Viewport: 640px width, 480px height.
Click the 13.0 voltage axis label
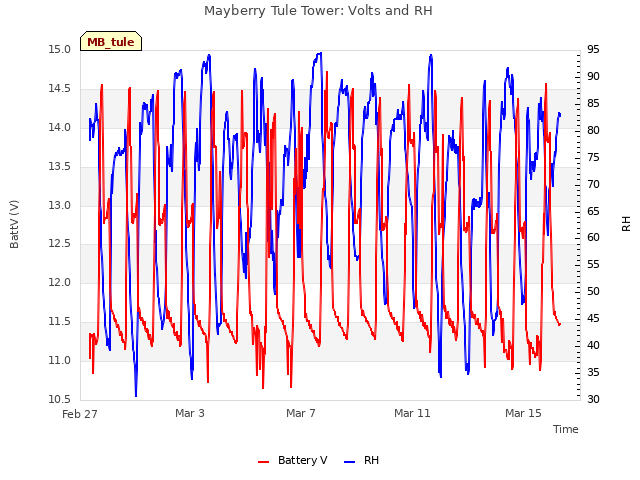pos(60,205)
